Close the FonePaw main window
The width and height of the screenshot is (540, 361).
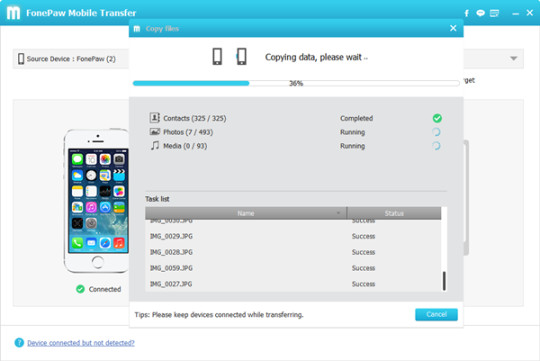coord(530,13)
